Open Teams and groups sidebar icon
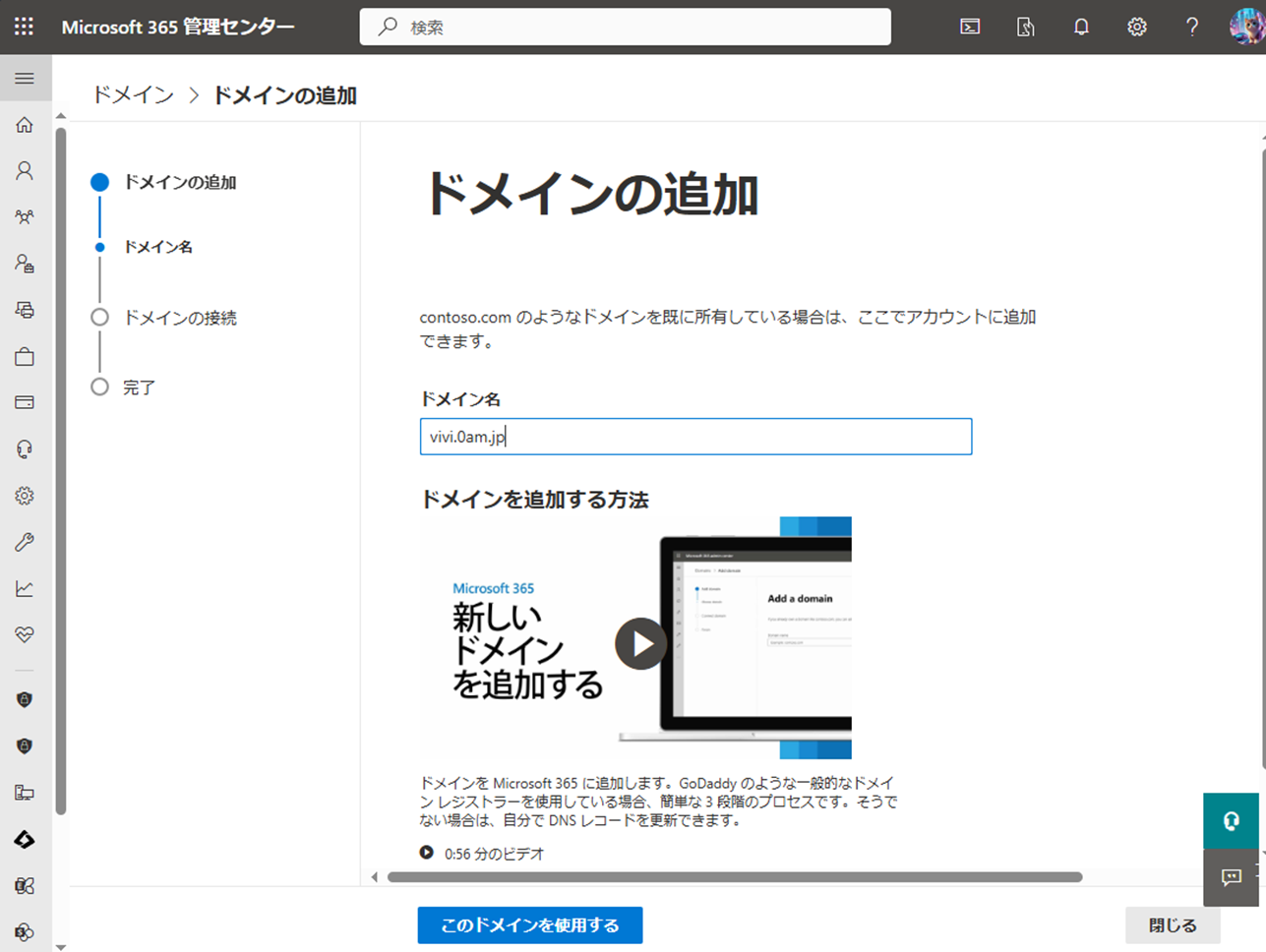Image resolution: width=1266 pixels, height=952 pixels. [x=25, y=217]
